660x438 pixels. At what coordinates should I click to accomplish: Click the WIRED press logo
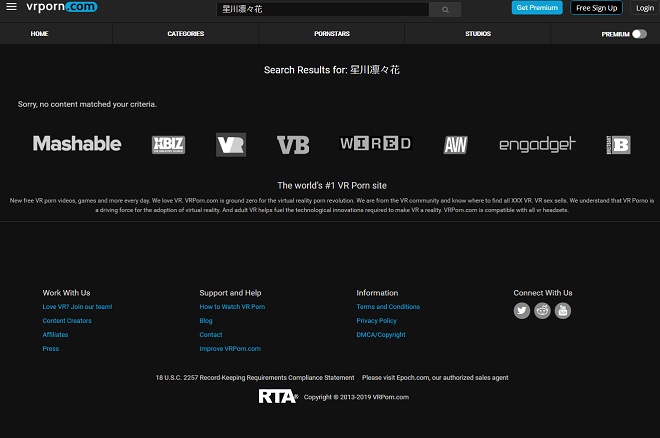pyautogui.click(x=375, y=144)
